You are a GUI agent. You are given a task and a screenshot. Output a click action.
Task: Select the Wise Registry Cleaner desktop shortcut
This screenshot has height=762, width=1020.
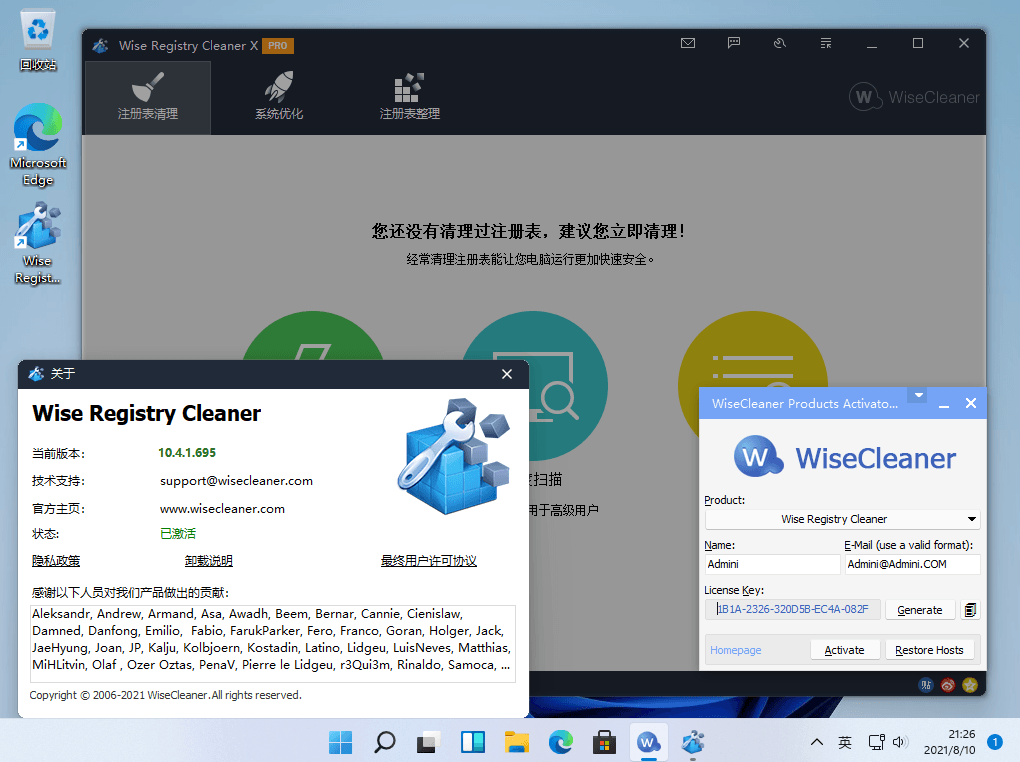tap(38, 243)
